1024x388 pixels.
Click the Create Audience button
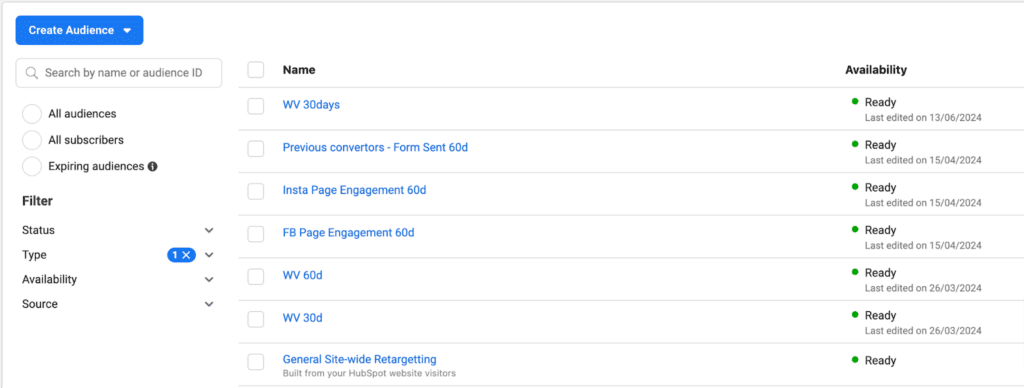click(80, 31)
